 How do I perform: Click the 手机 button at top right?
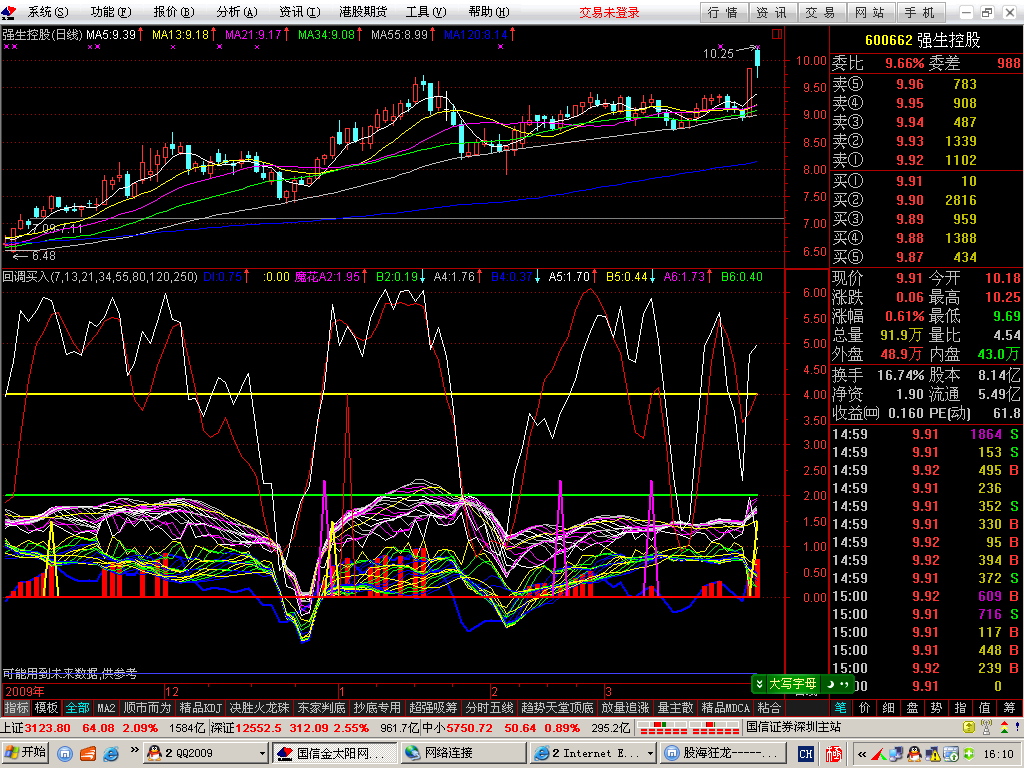920,12
